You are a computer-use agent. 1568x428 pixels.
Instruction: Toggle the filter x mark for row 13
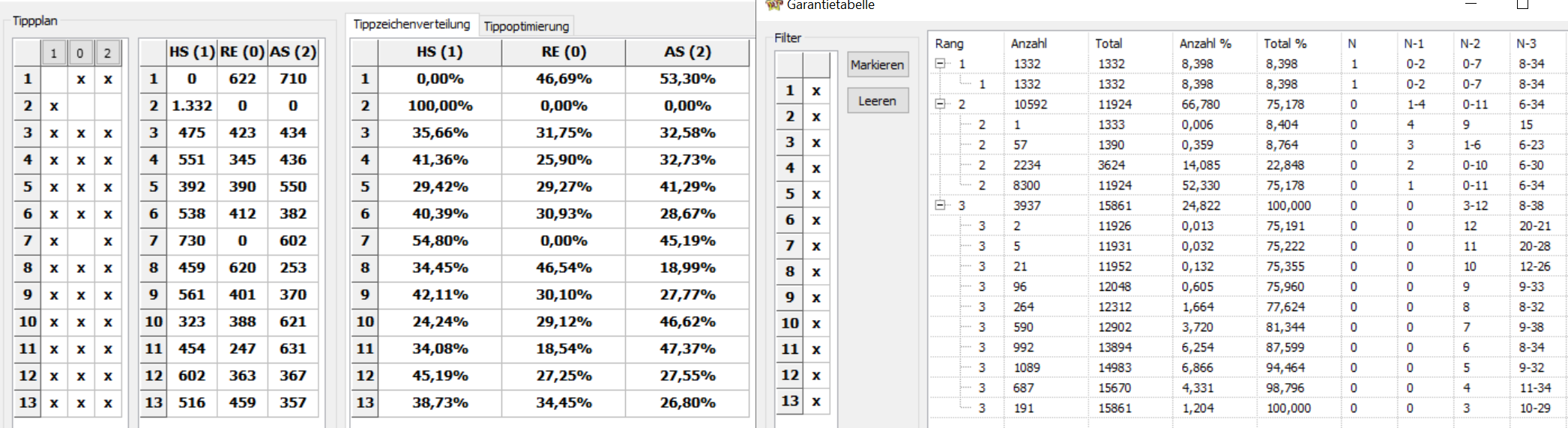tap(816, 401)
